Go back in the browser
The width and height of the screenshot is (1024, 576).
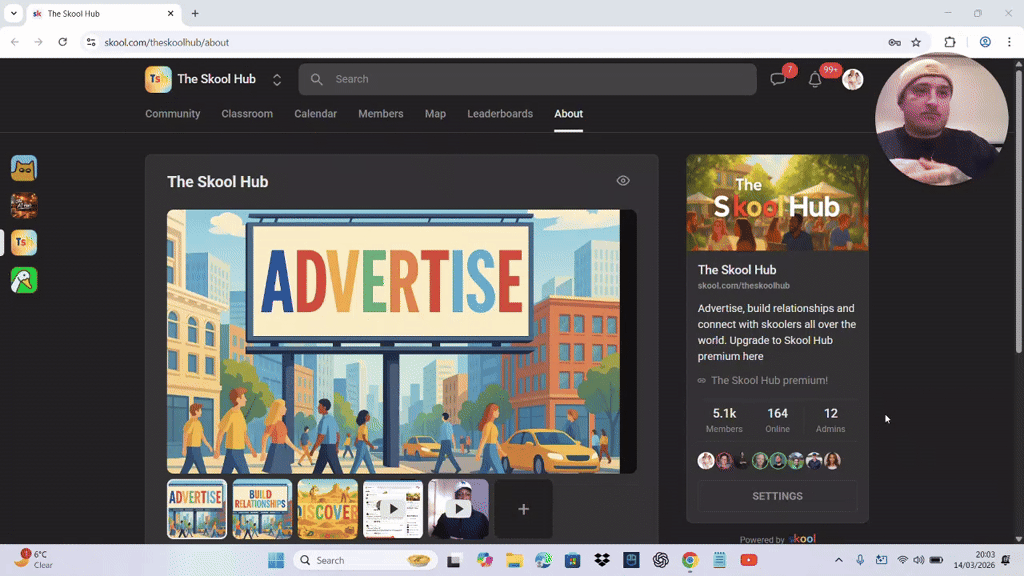point(14,42)
